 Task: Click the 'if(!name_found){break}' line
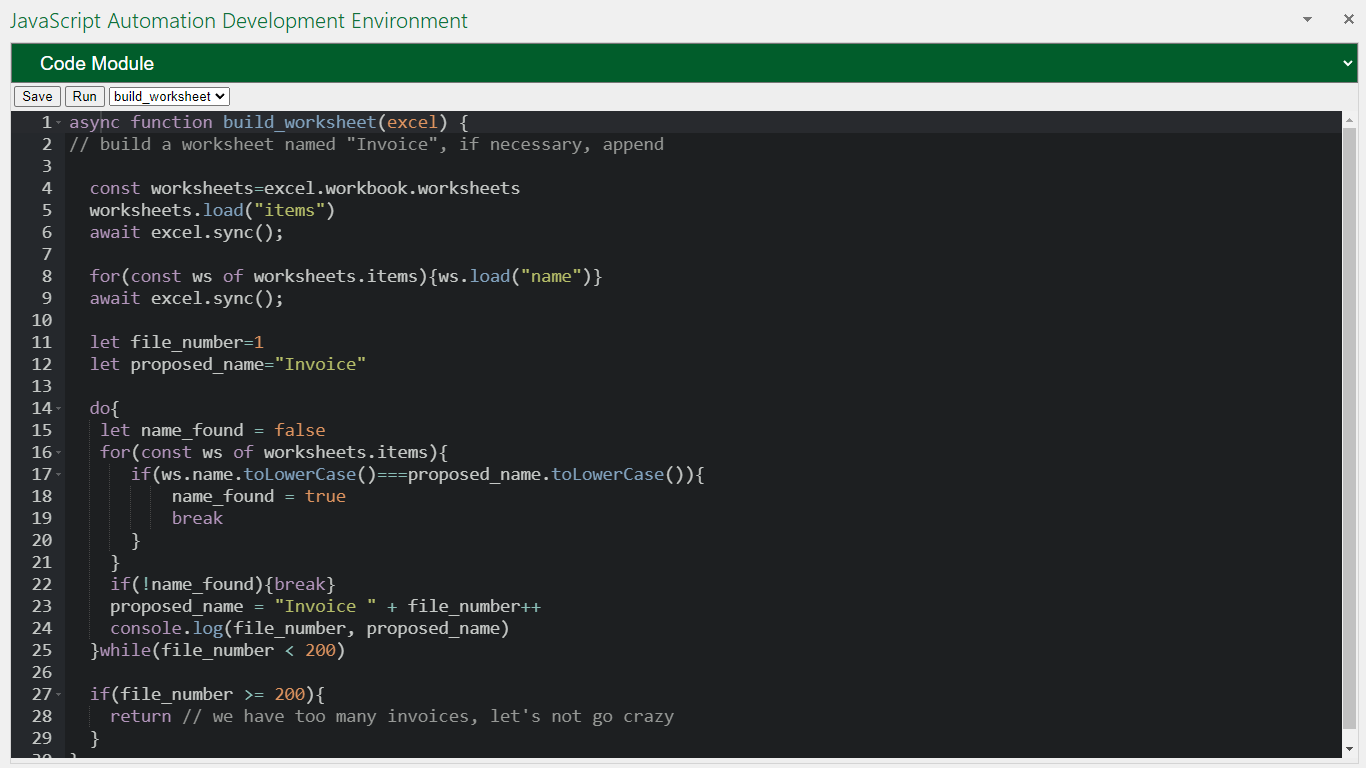point(223,584)
